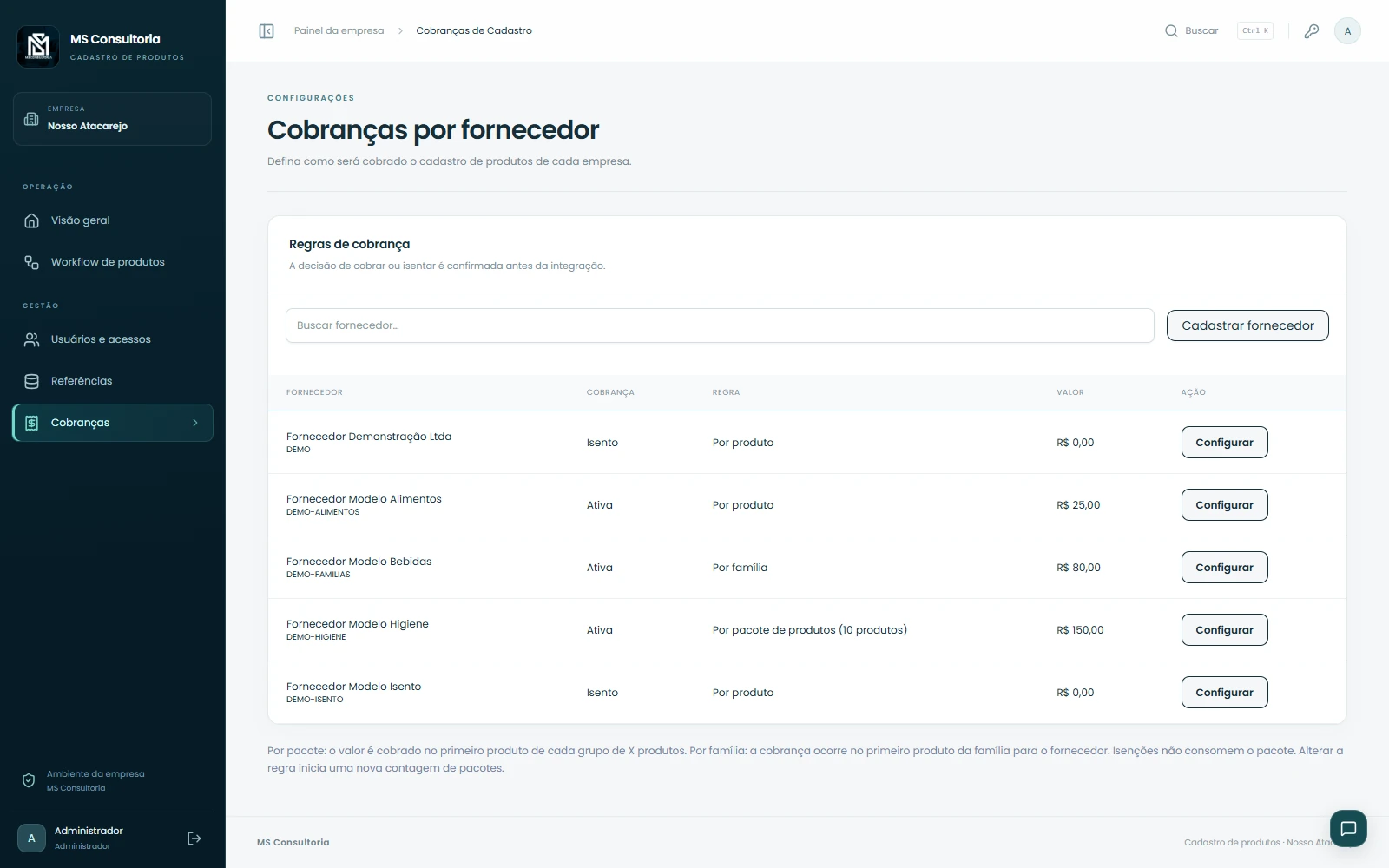Click the Cobranças receipt icon
This screenshot has width=1389, height=868.
31,423
